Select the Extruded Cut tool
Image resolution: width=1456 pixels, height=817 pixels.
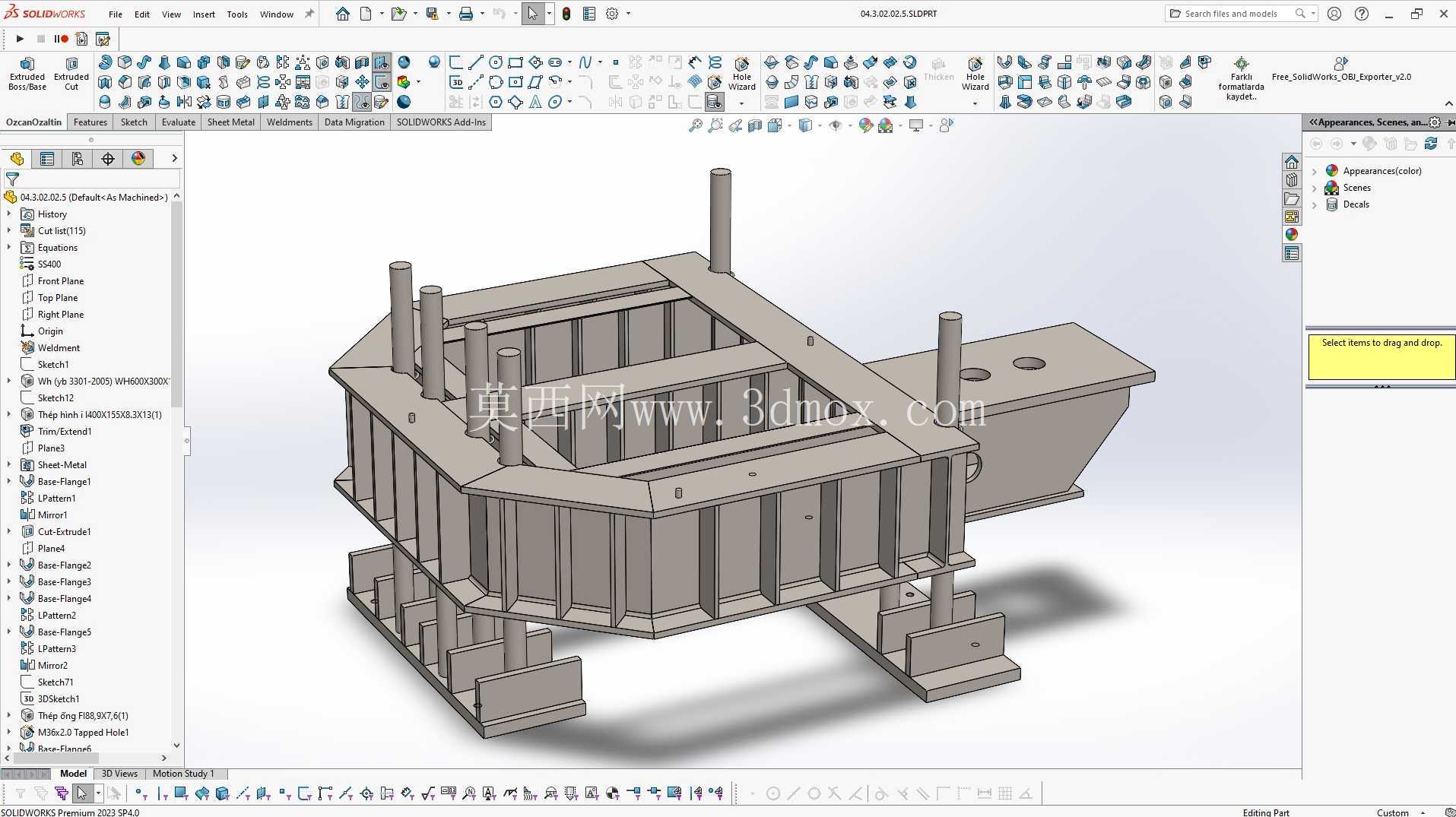(x=71, y=74)
